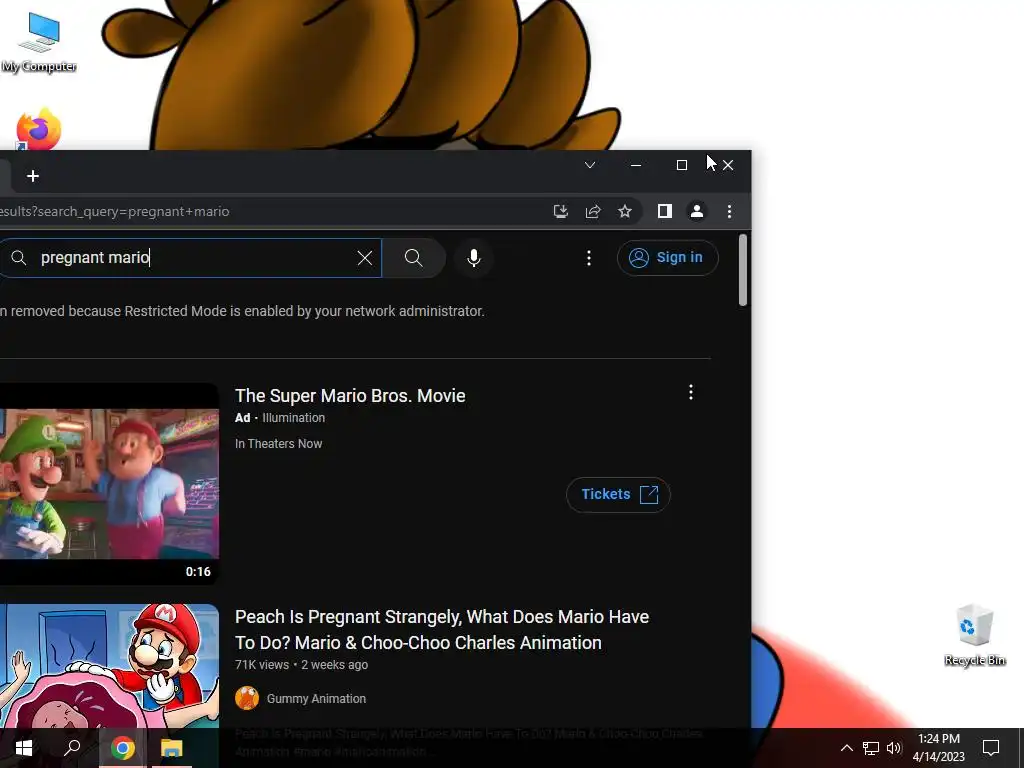Screen dimensions: 1024x768
Task: Open Peach Is Pregnant Strangely video title
Action: click(442, 630)
